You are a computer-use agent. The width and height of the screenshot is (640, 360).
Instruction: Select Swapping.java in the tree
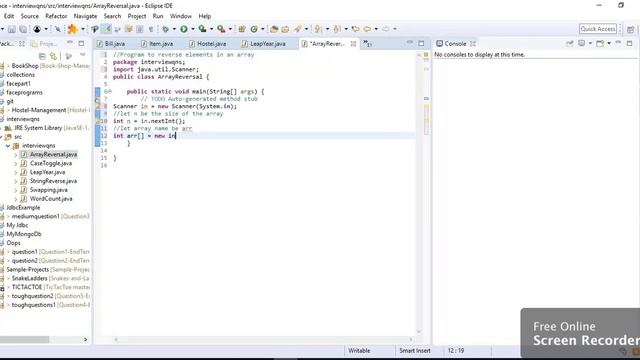(49, 190)
